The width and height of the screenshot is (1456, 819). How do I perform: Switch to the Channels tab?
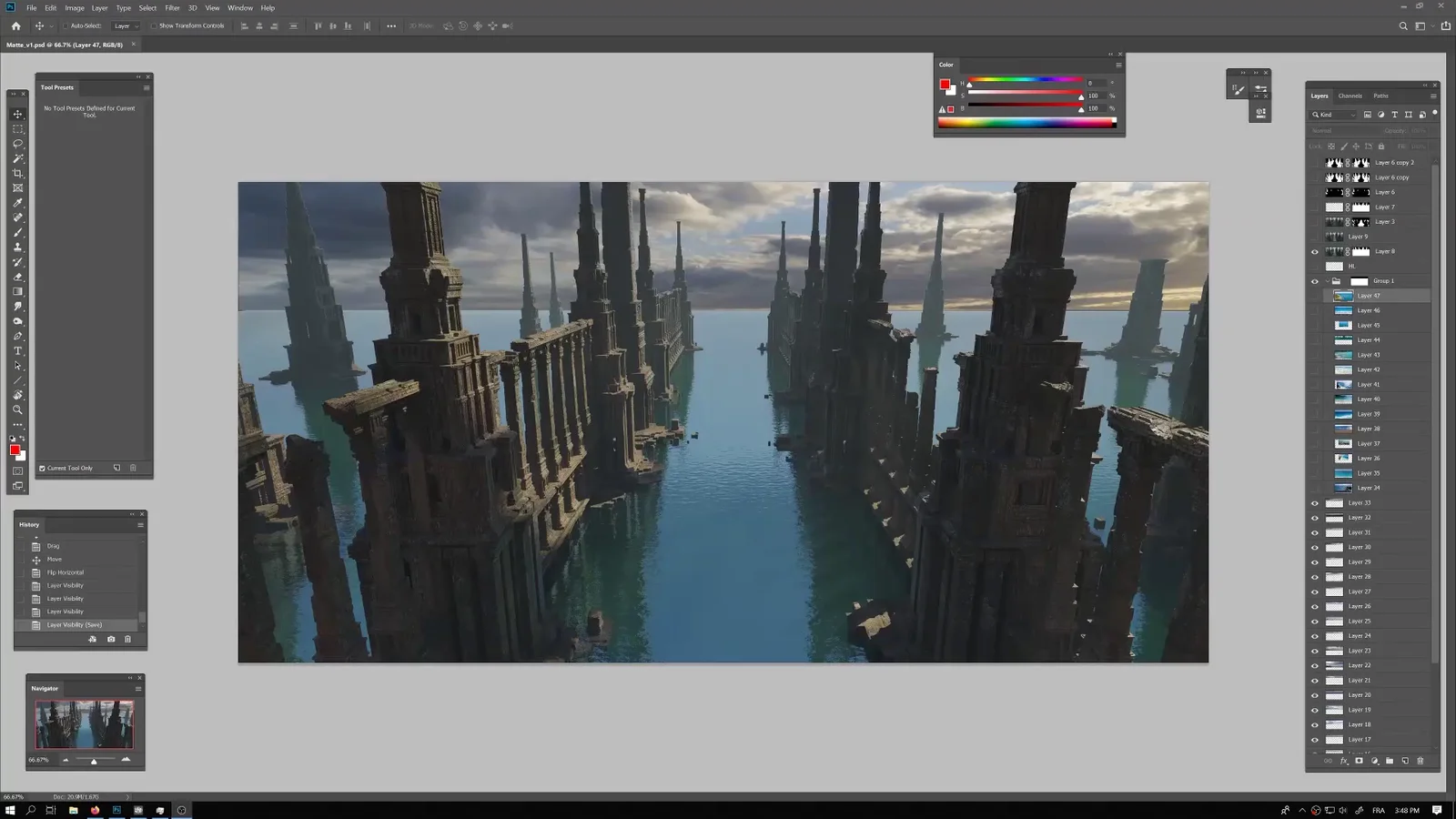pyautogui.click(x=1350, y=96)
